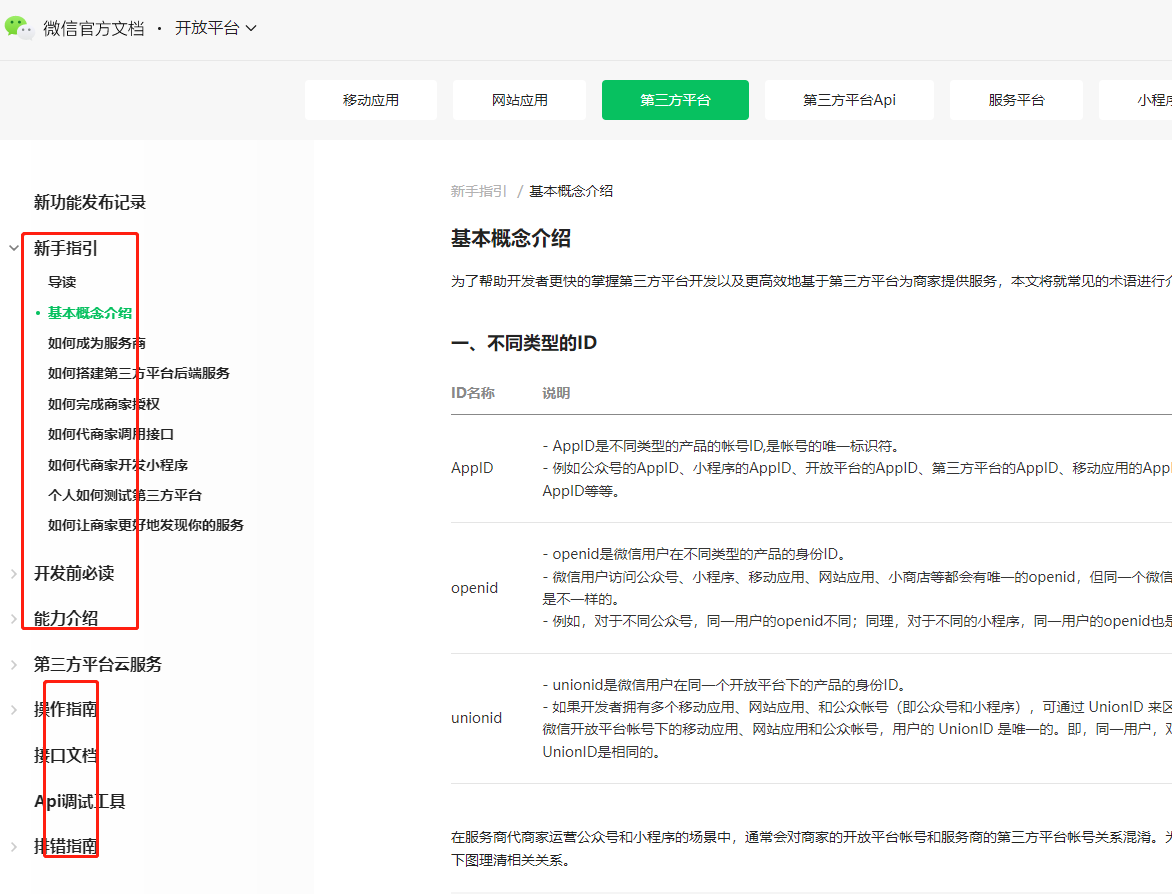
Task: Open the 开放平台 dropdown menu
Action: coord(215,28)
